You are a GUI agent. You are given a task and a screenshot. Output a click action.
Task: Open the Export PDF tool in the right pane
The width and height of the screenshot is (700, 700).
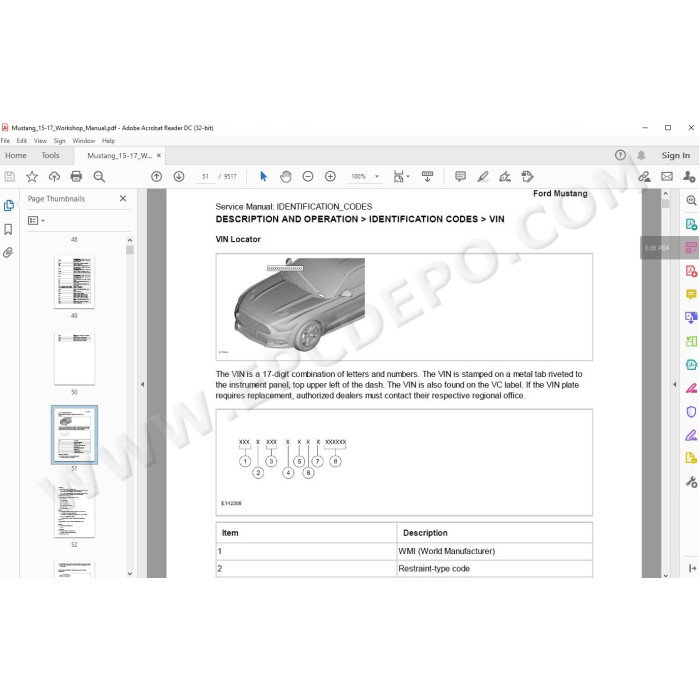[691, 224]
